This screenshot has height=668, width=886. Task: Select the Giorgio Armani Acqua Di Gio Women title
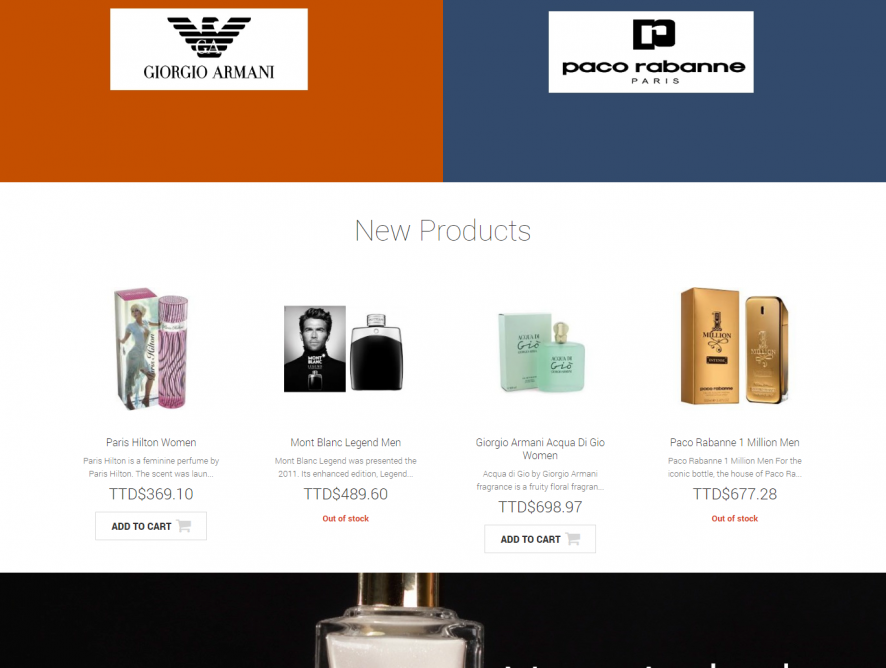coord(540,449)
